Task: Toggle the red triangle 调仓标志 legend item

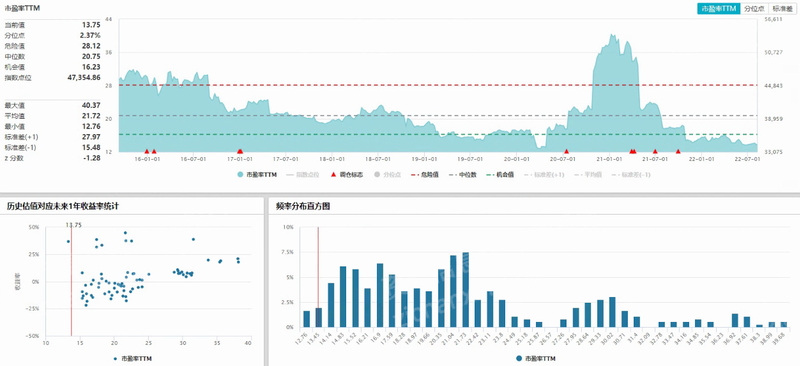Action: (347, 175)
